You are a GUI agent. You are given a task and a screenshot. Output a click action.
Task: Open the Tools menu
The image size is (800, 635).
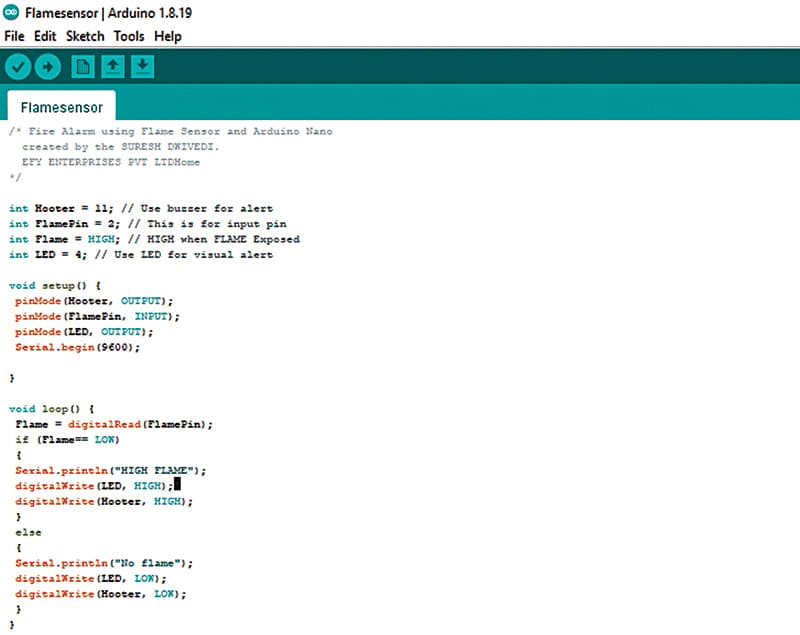tap(128, 36)
